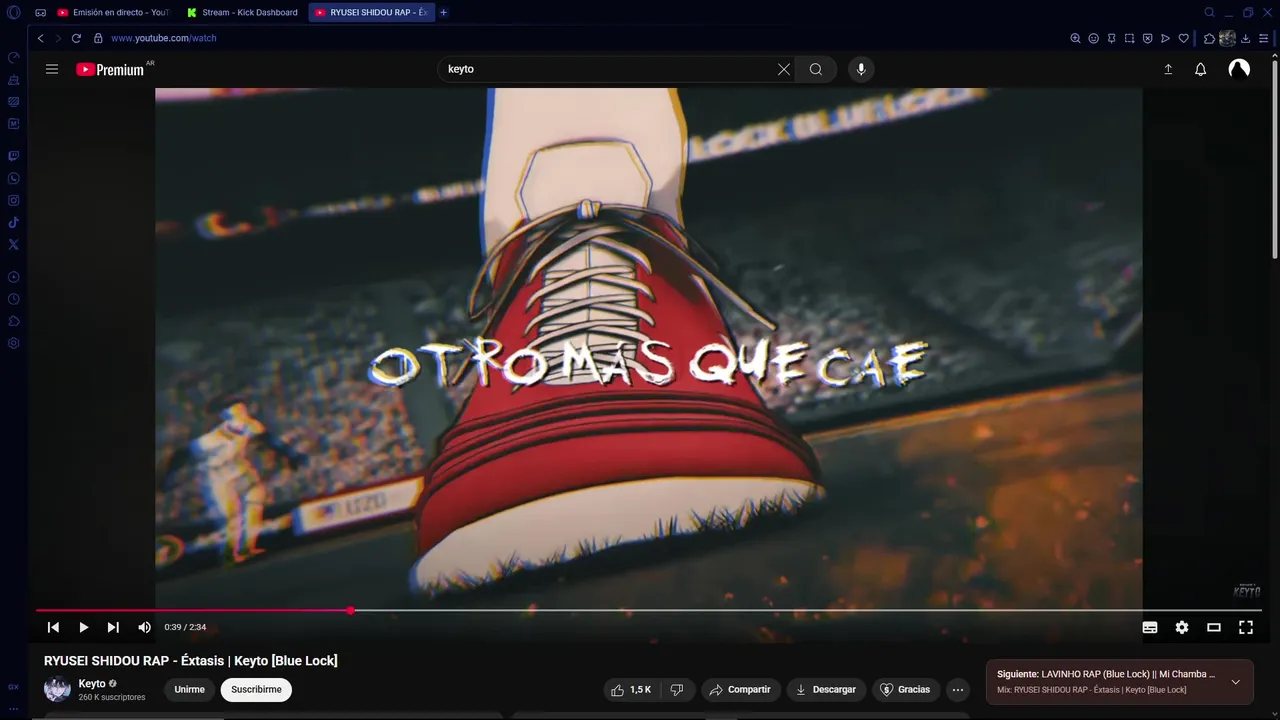The height and width of the screenshot is (720, 1280).
Task: Mute the video volume
Action: (144, 627)
